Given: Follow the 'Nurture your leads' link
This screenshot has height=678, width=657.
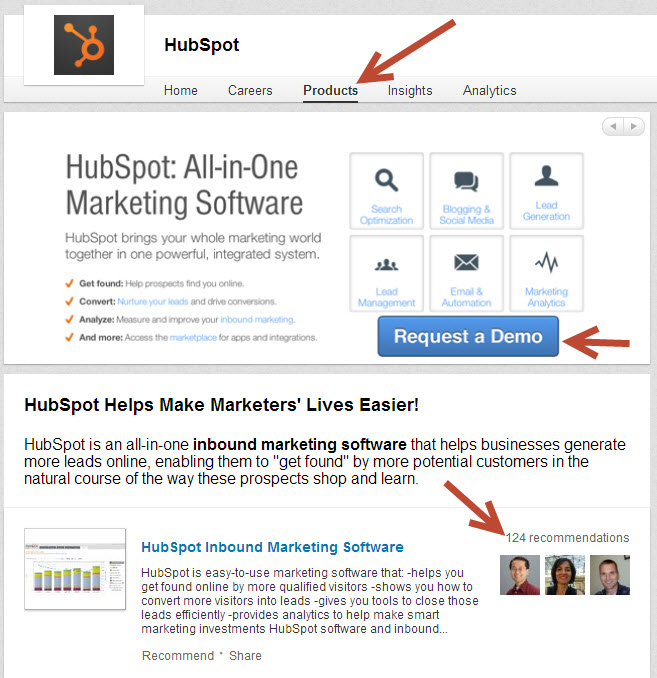Looking at the screenshot, I should (x=153, y=301).
